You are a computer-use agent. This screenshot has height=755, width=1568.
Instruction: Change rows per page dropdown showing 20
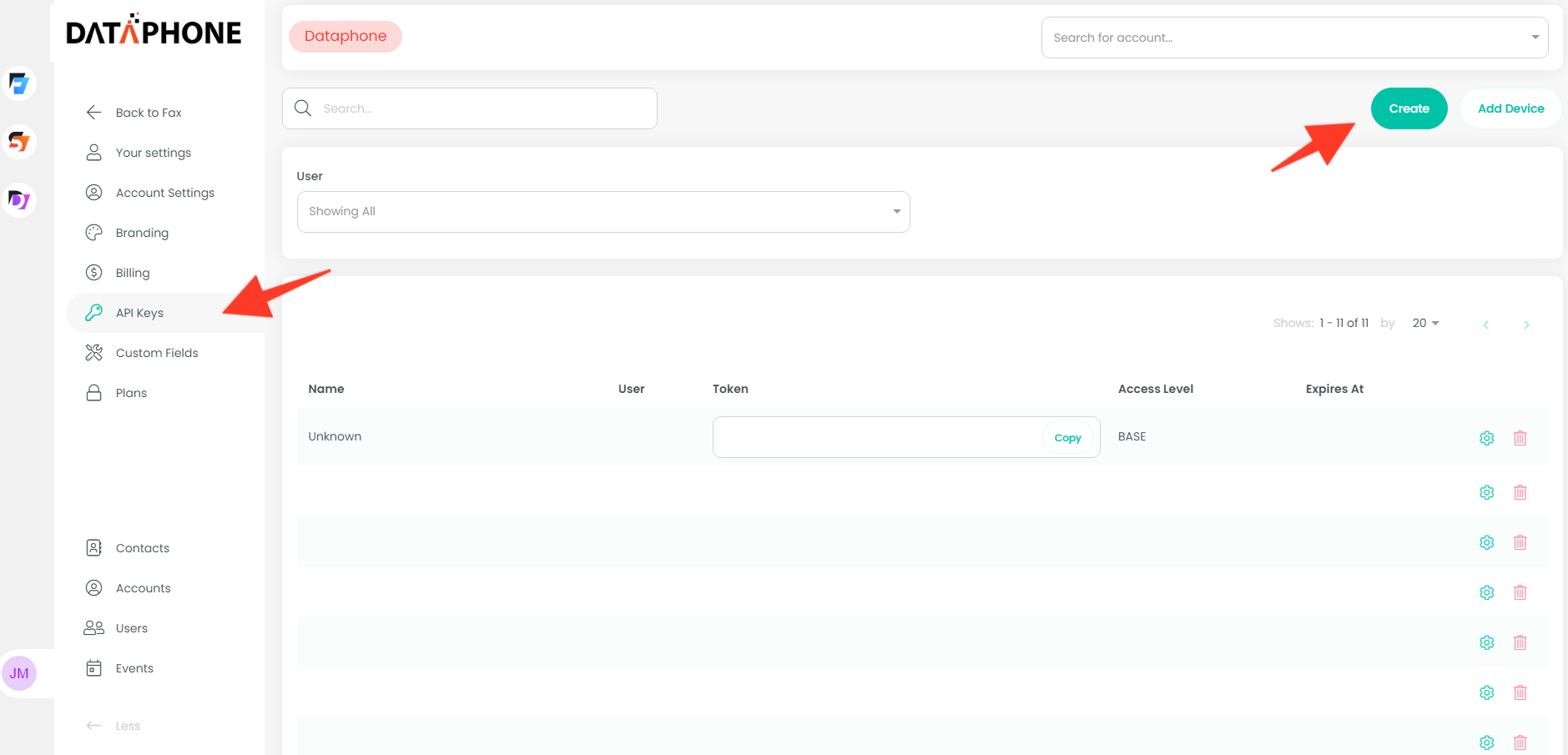(x=1424, y=323)
